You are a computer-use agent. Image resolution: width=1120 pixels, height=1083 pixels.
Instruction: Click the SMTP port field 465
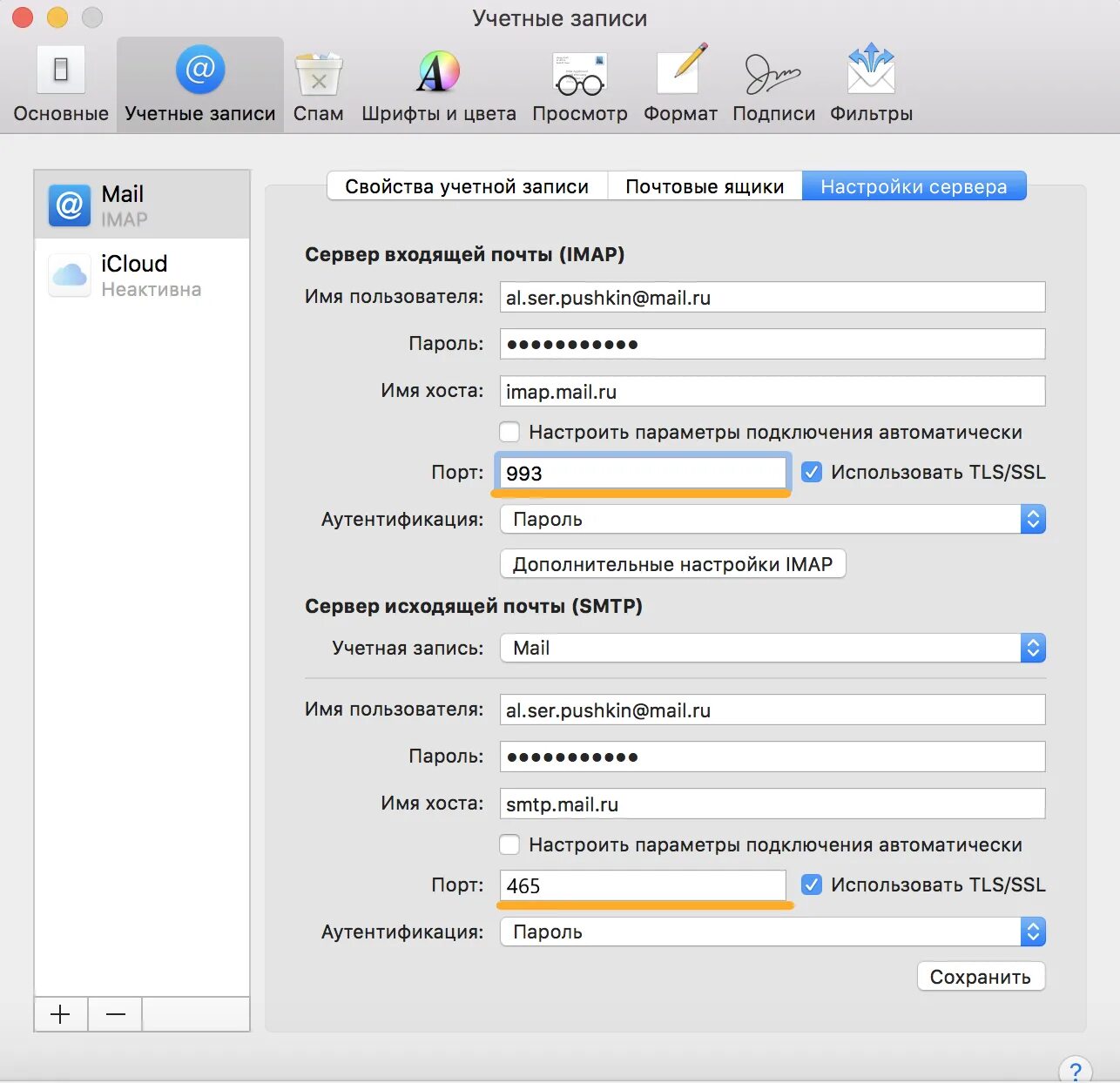643,885
